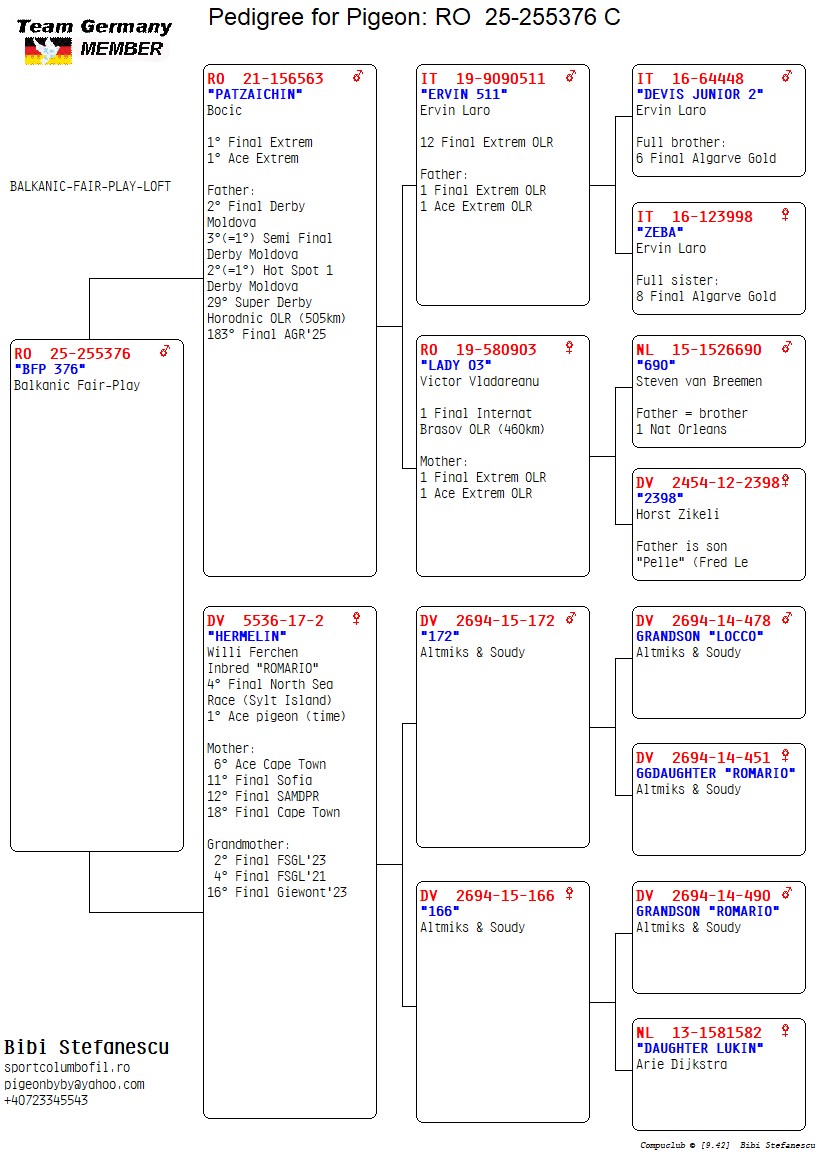816x1172 pixels.
Task: Click female symbol on HERMELIN box
Action: 356,618
